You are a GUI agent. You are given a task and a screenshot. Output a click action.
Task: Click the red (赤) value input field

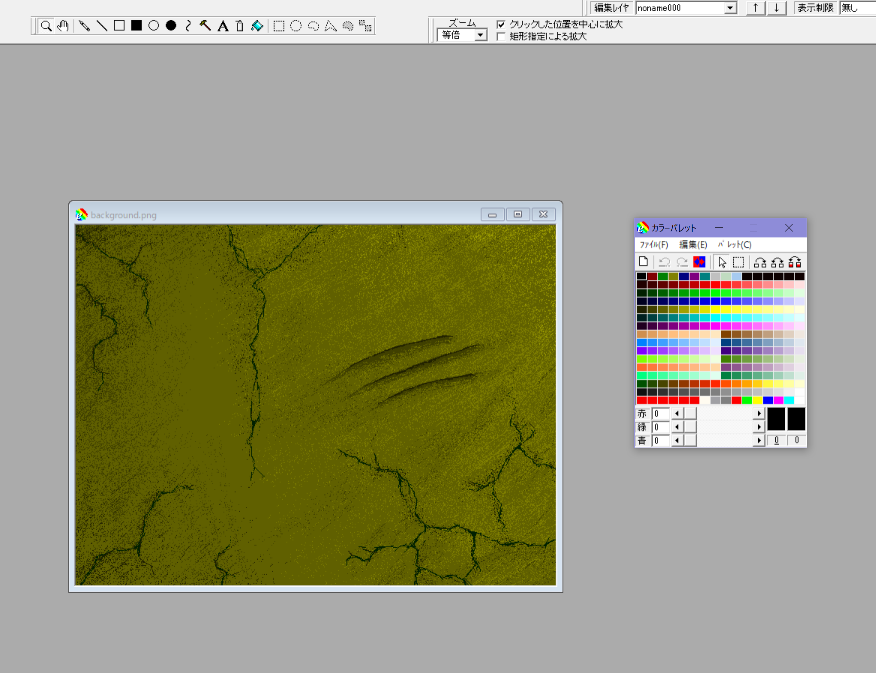click(660, 413)
